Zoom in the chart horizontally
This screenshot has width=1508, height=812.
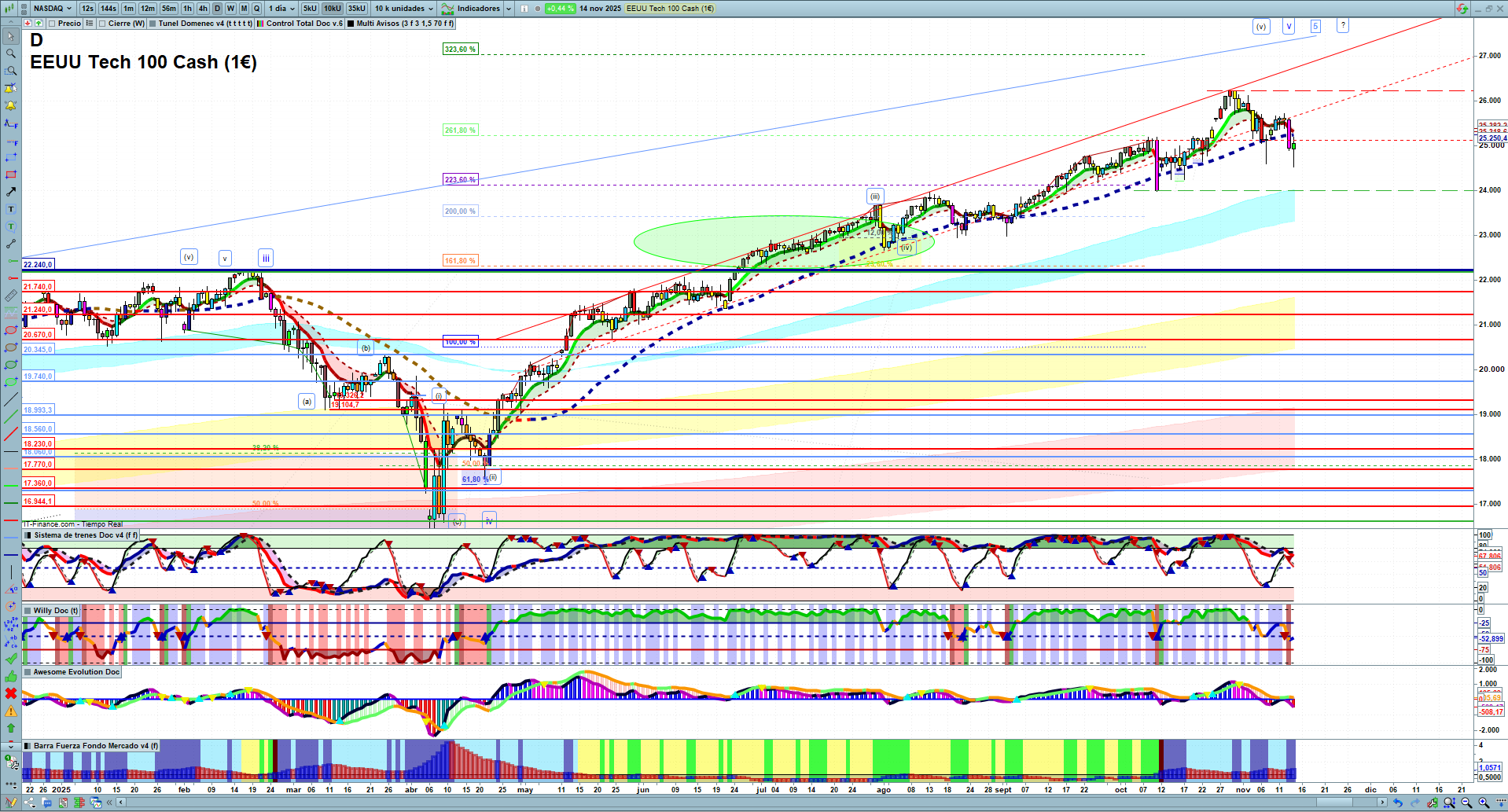pyautogui.click(x=1484, y=803)
